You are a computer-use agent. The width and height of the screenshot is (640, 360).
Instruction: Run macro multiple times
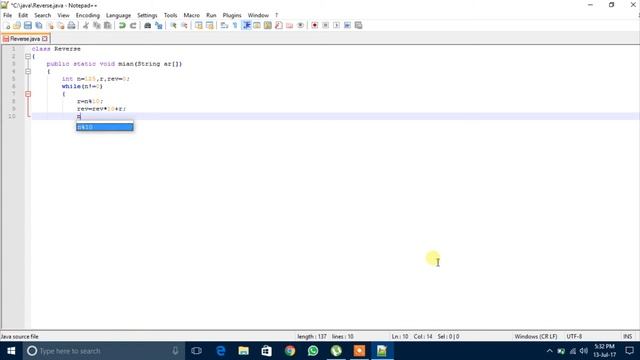click(x=347, y=25)
